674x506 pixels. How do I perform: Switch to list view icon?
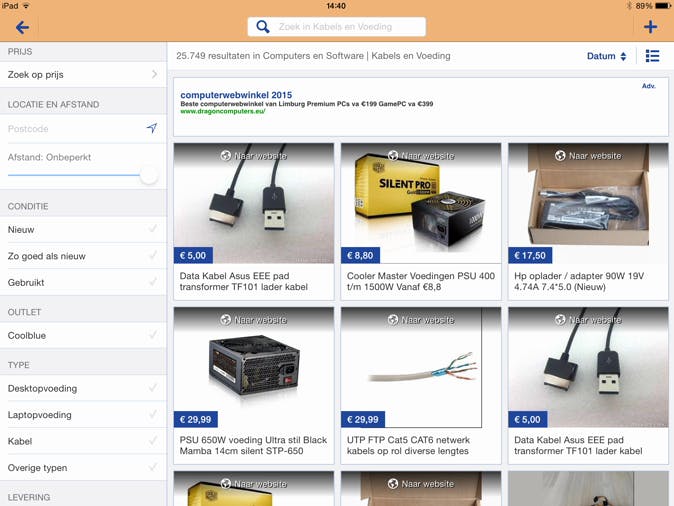tap(652, 56)
